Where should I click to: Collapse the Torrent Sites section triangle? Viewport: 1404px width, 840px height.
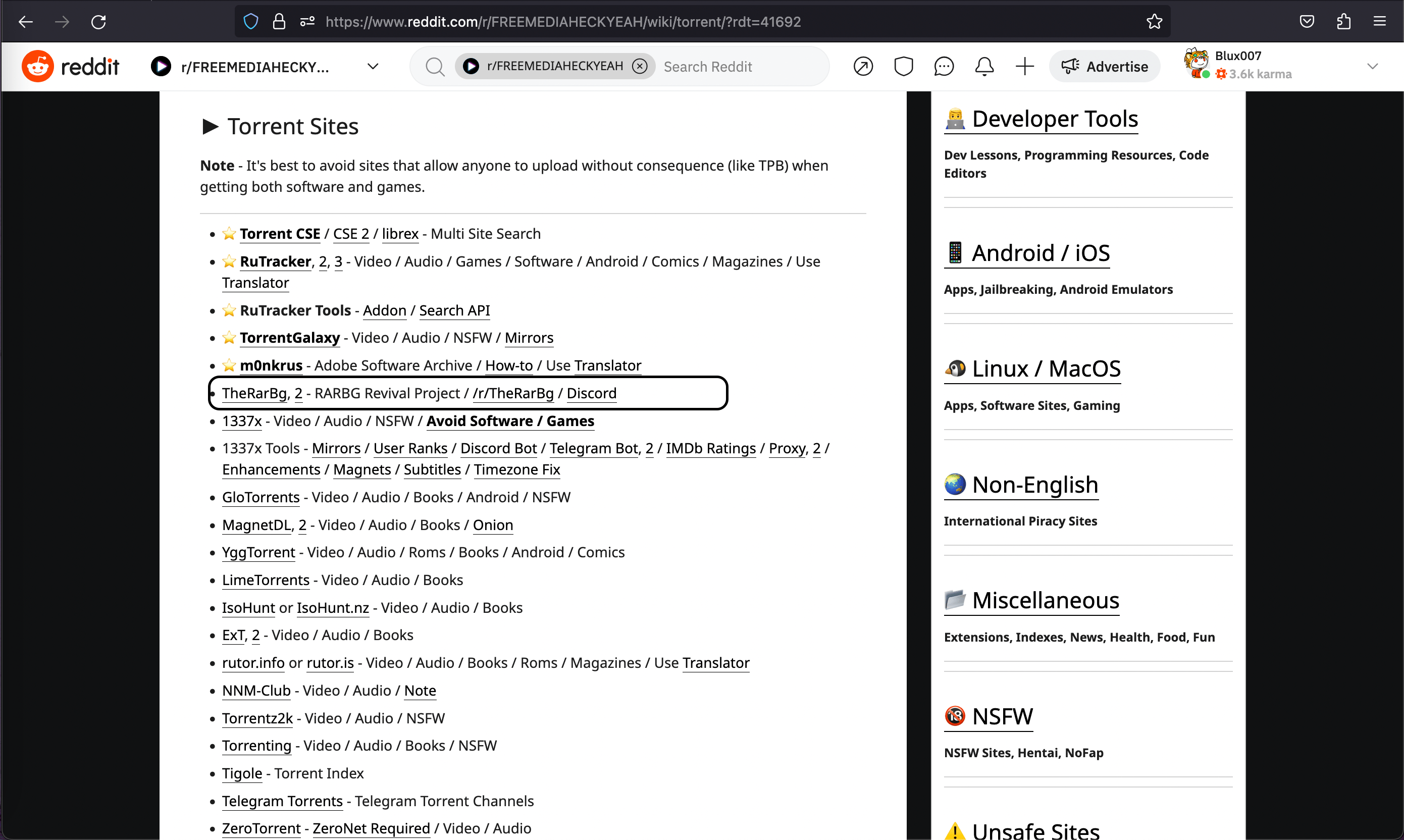click(211, 126)
